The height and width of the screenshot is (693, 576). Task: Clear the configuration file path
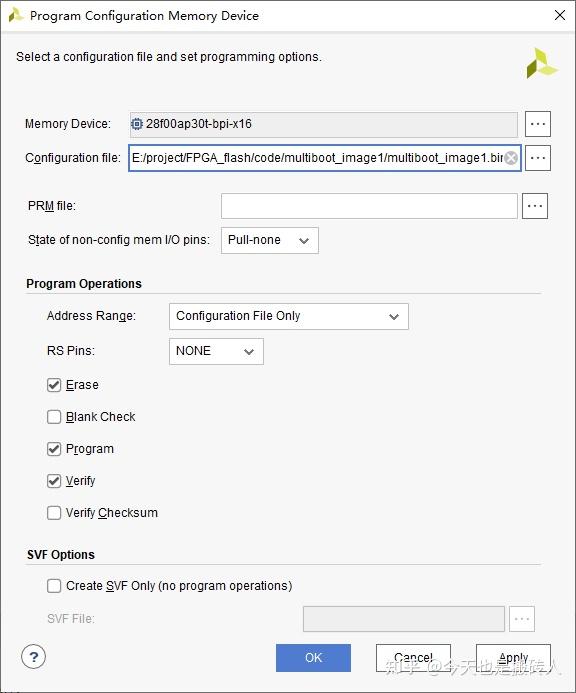(x=511, y=158)
